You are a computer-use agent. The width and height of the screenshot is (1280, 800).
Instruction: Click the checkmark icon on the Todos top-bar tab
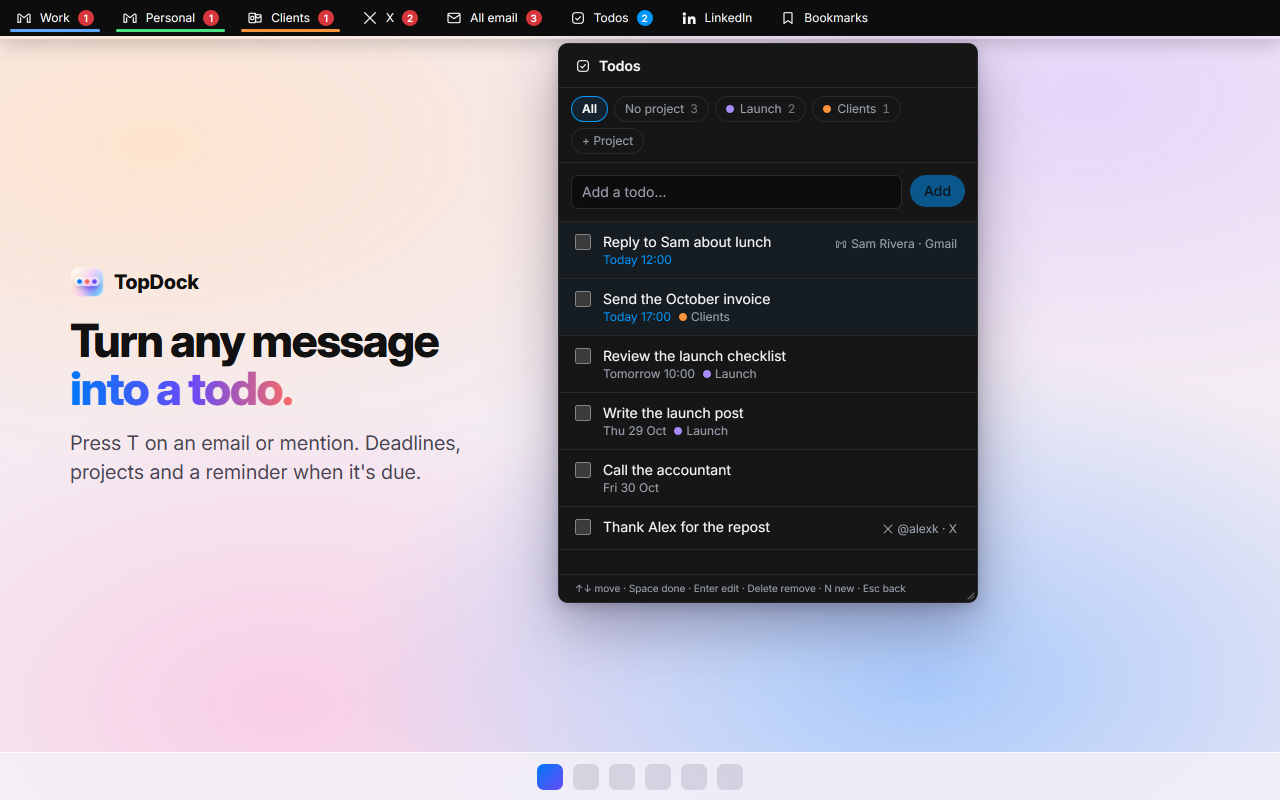(x=578, y=18)
